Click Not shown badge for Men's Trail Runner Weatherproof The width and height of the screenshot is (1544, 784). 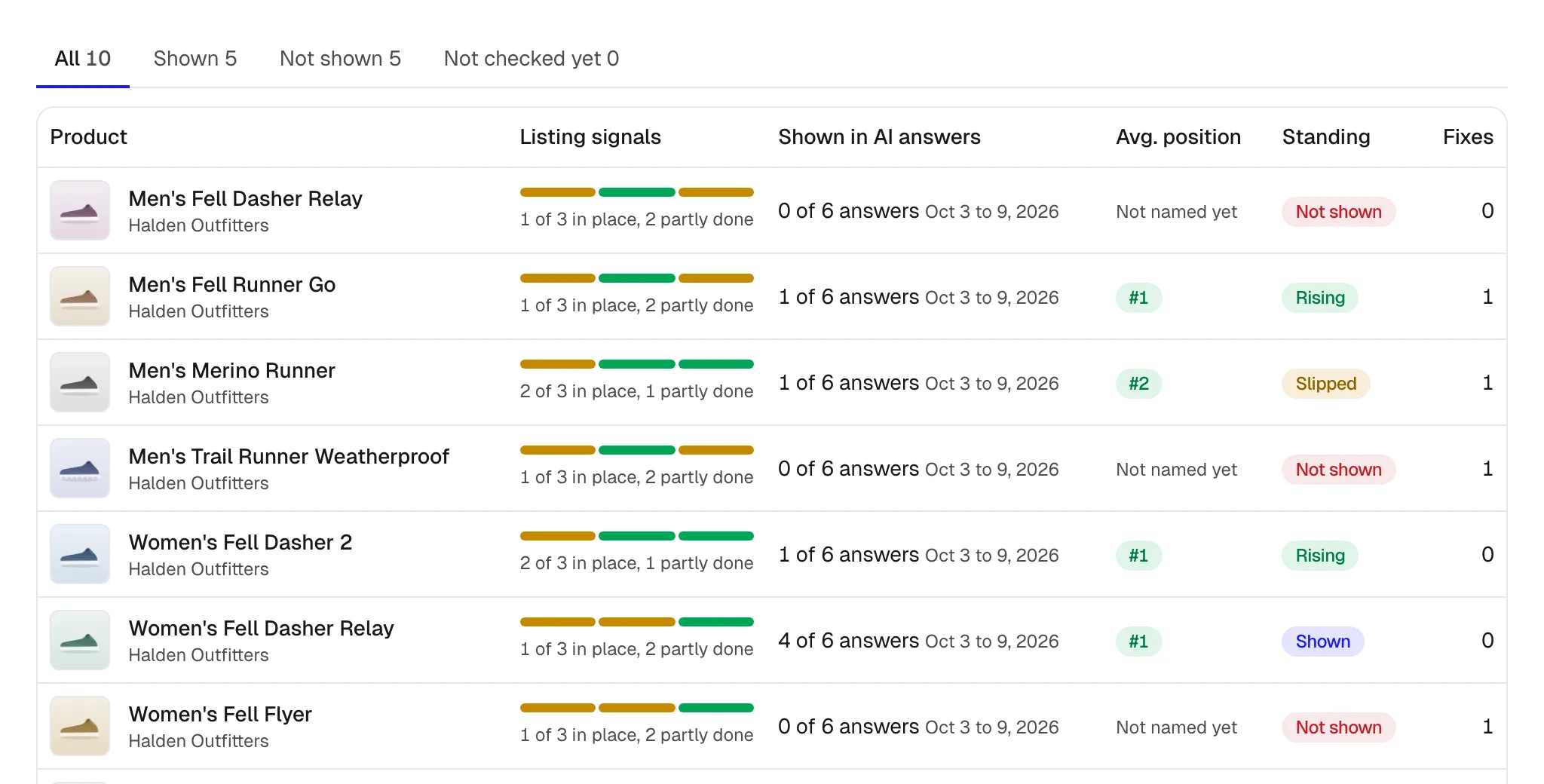(1339, 470)
